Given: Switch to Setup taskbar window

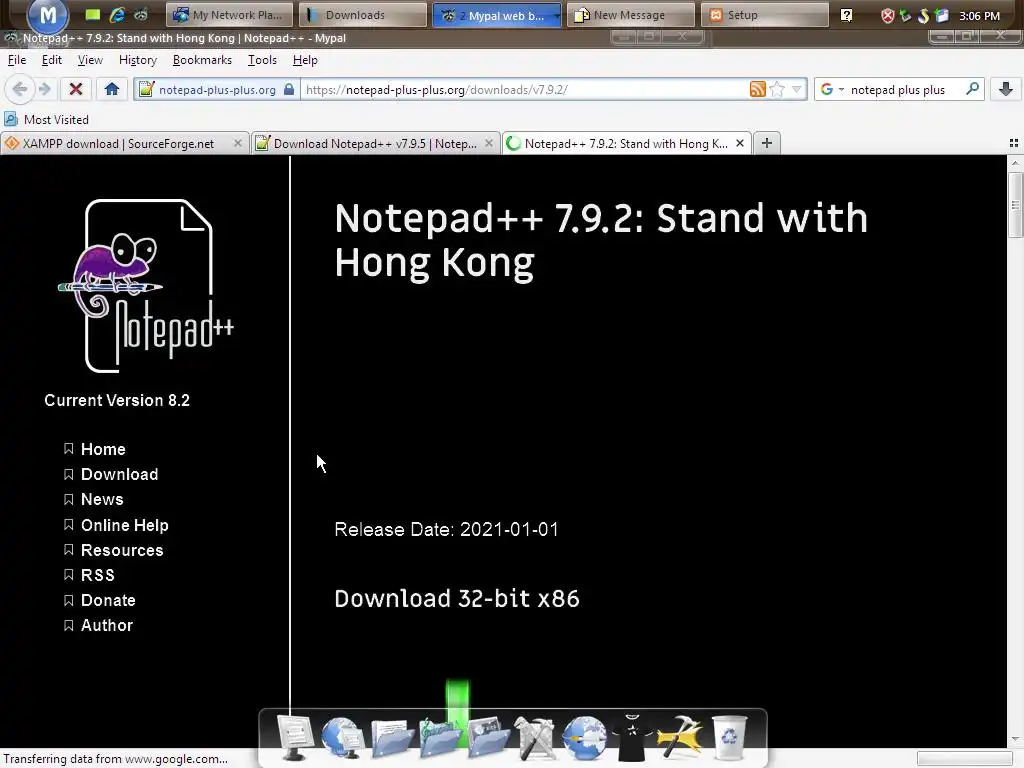Looking at the screenshot, I should [764, 15].
